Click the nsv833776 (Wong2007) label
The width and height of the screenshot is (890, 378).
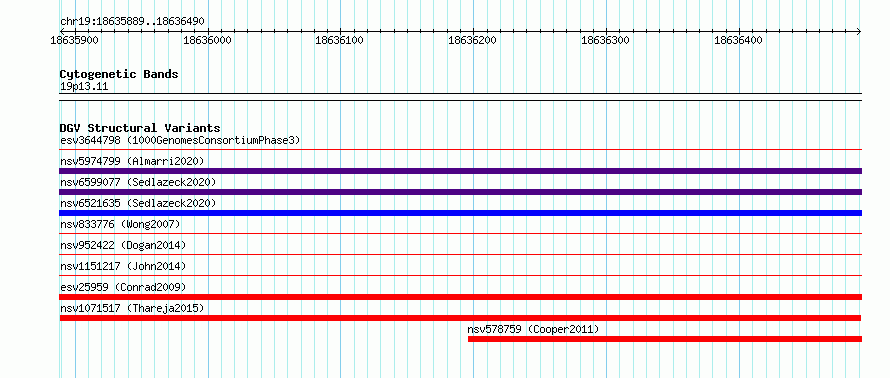tap(120, 224)
